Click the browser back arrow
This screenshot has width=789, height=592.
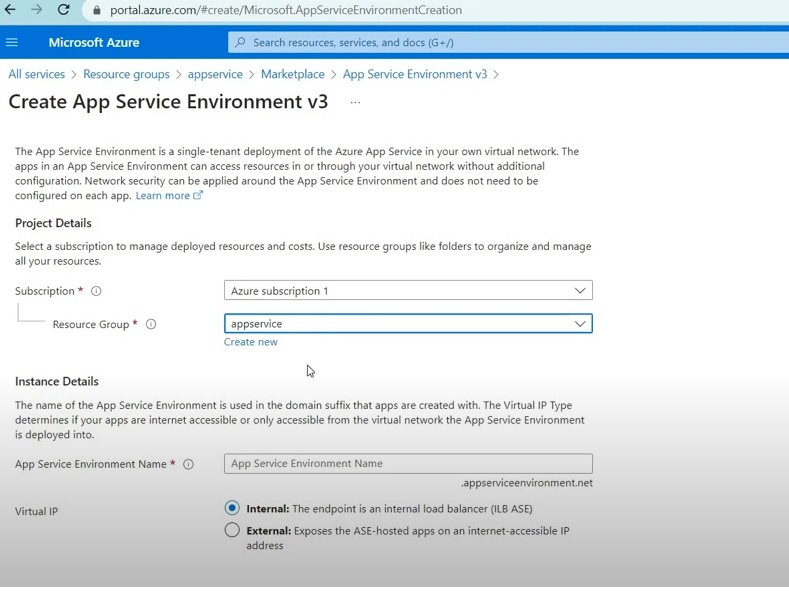tap(10, 9)
